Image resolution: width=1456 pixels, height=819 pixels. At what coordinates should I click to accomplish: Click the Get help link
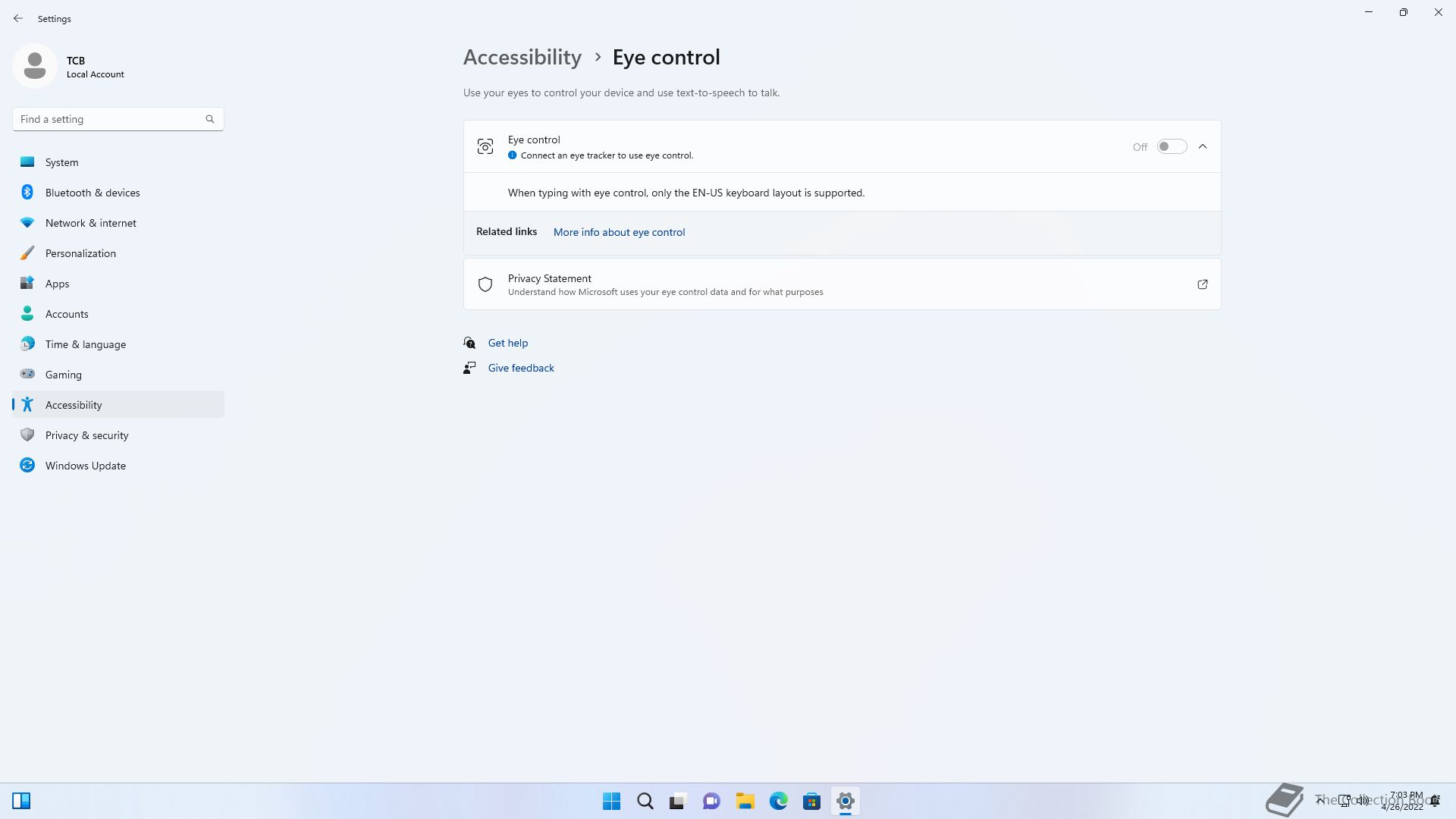(508, 343)
